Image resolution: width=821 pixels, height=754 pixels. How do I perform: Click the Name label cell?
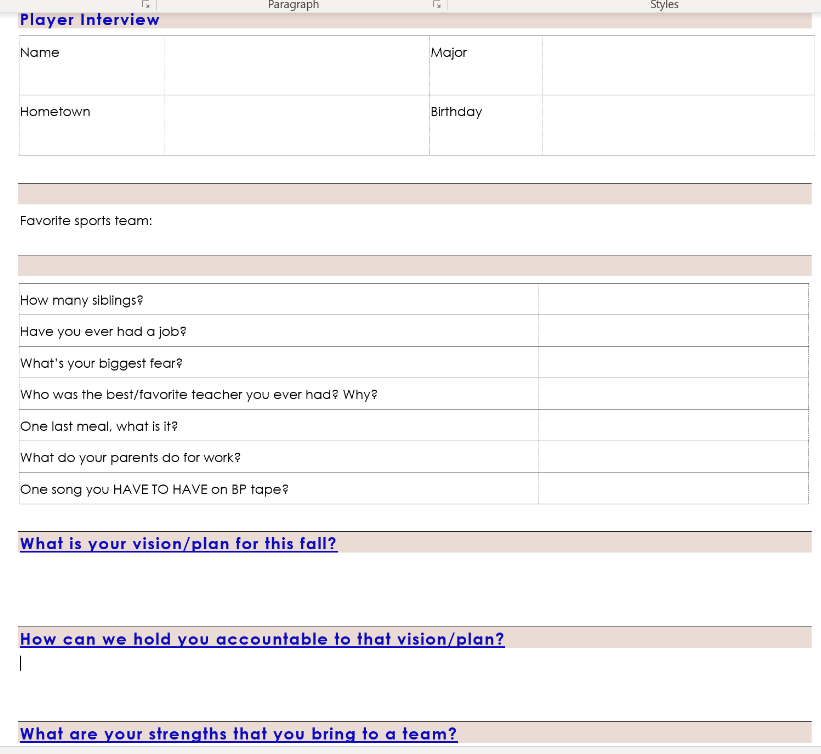[x=92, y=65]
